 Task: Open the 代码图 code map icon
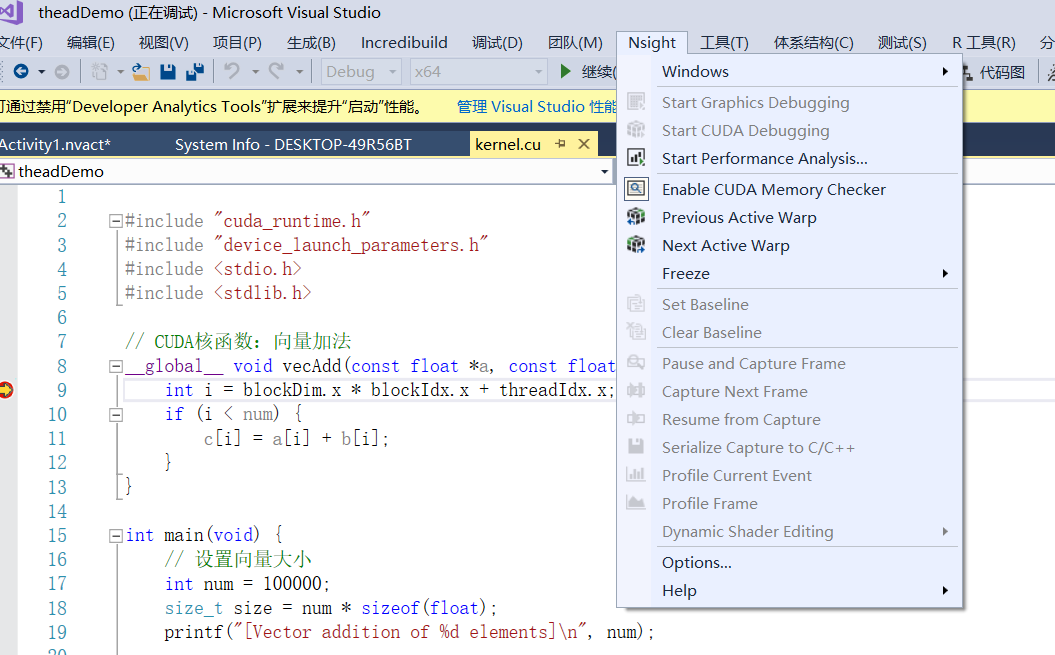pos(968,72)
